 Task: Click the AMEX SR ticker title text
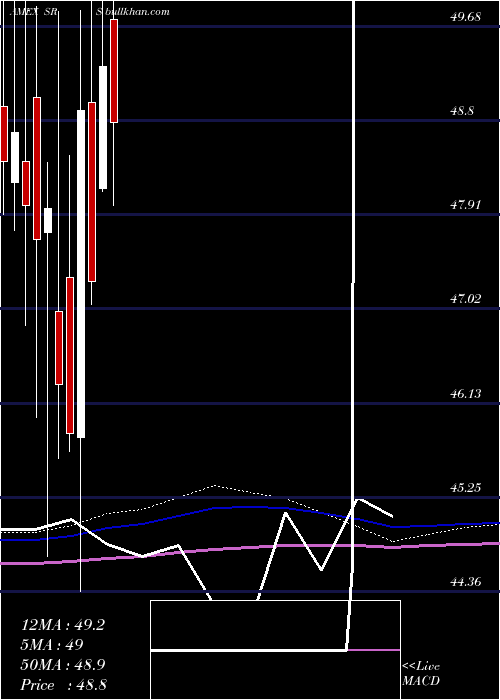click(x=34, y=12)
